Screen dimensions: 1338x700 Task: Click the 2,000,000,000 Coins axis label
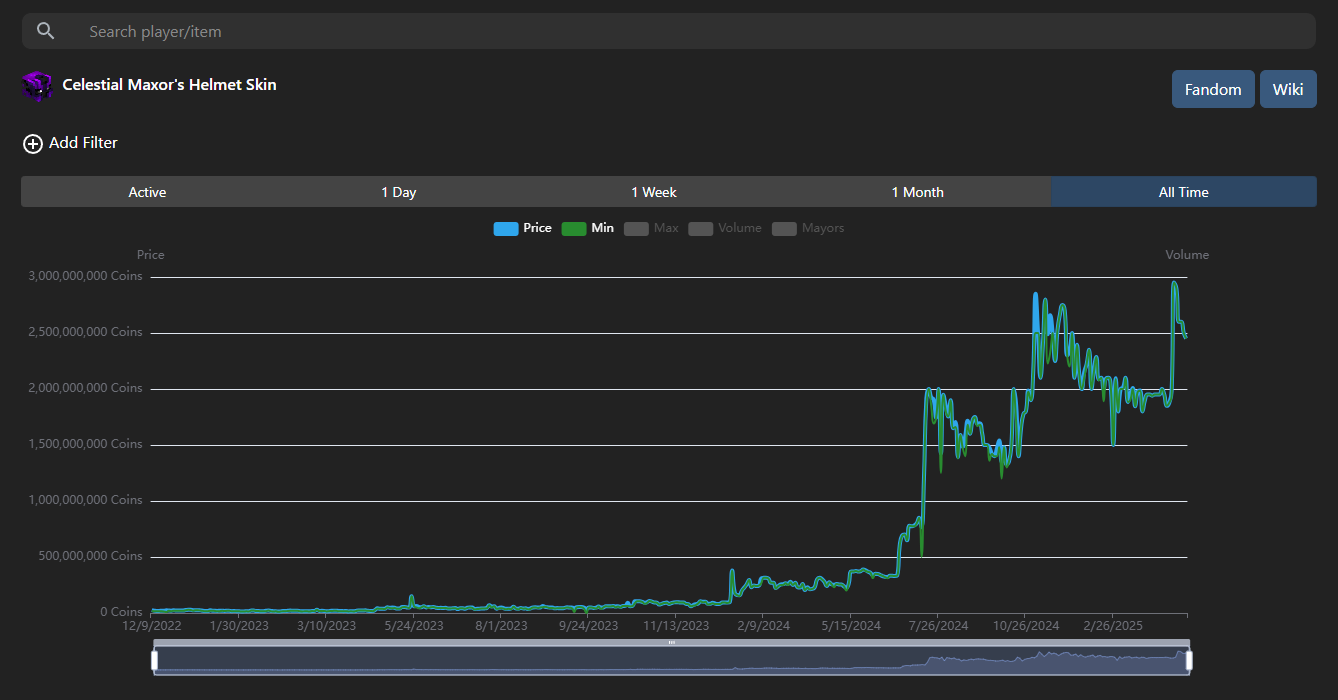click(85, 388)
